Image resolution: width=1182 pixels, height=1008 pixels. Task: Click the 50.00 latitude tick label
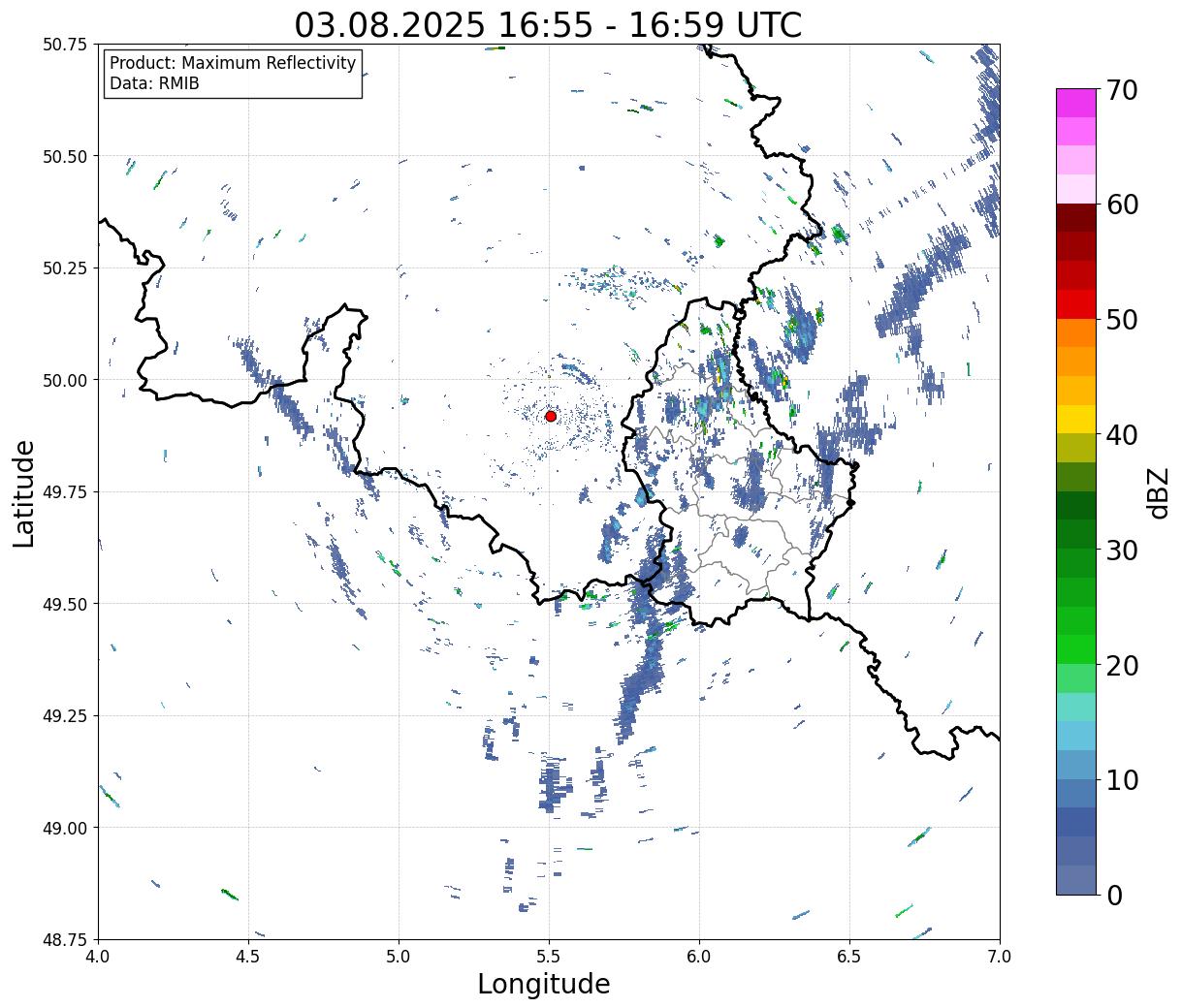point(65,380)
